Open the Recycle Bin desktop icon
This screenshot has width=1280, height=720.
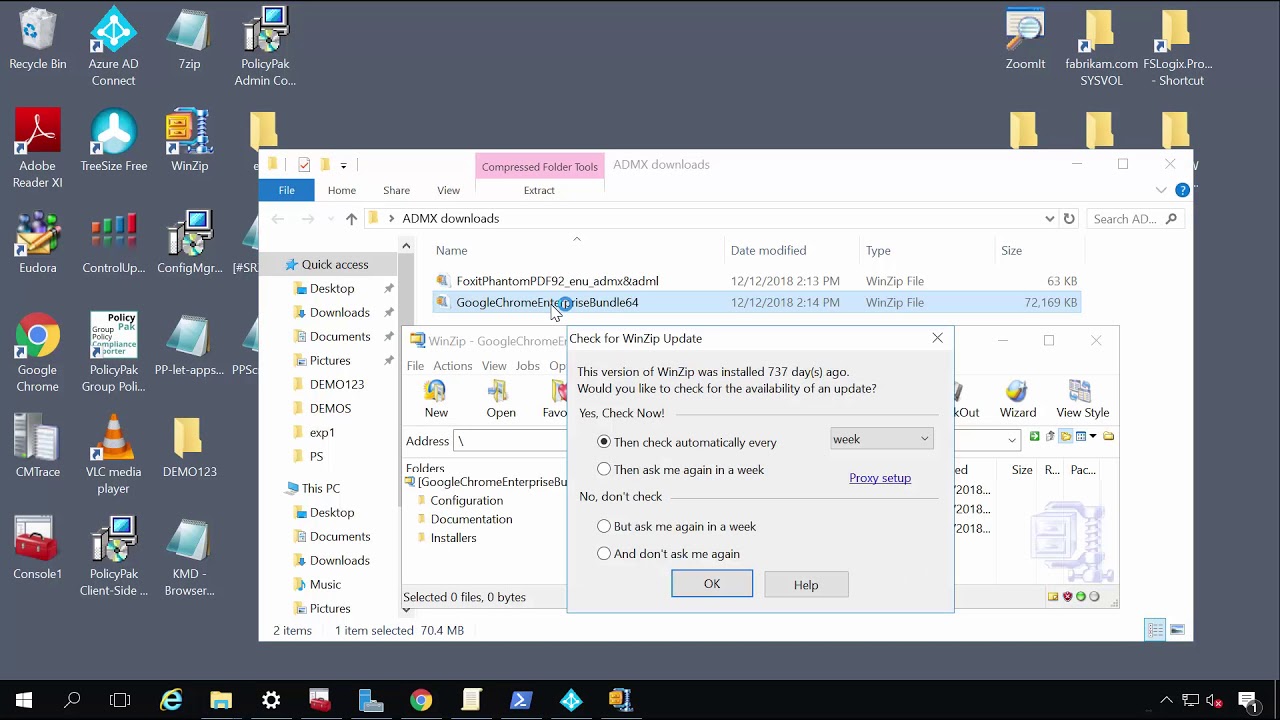click(x=38, y=40)
